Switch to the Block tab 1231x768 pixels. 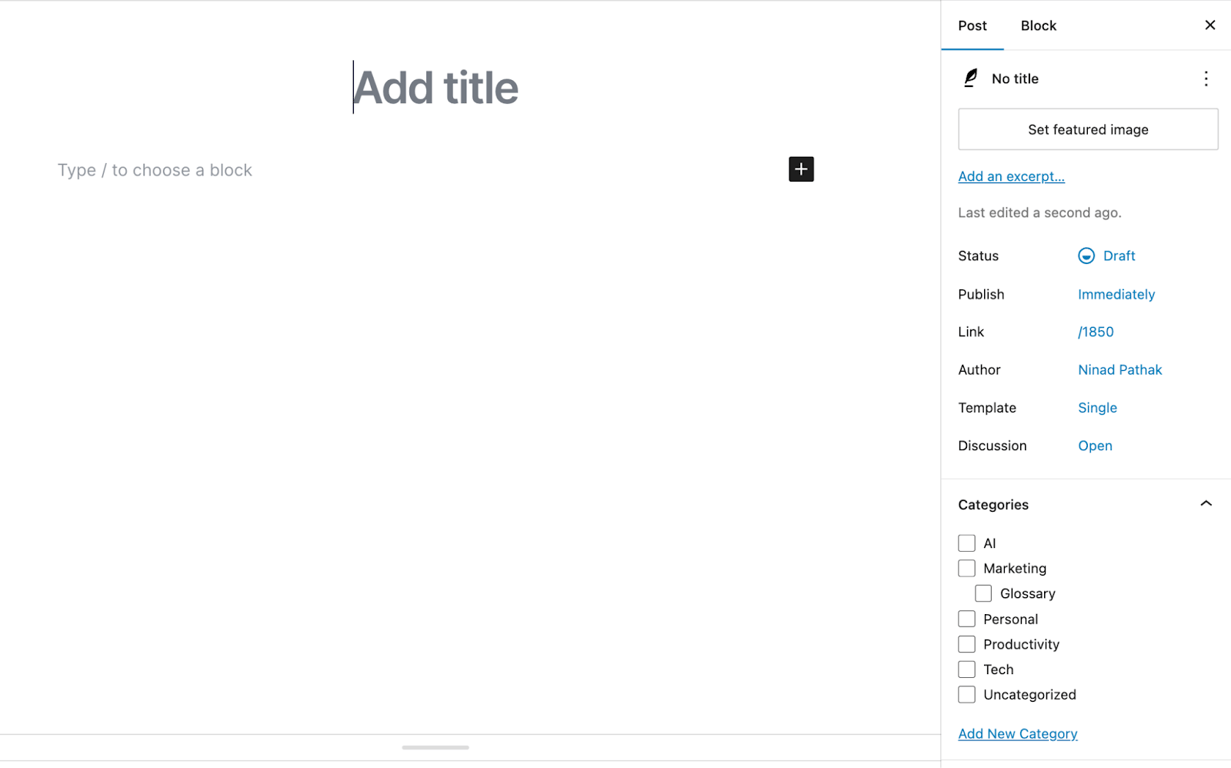click(x=1038, y=25)
